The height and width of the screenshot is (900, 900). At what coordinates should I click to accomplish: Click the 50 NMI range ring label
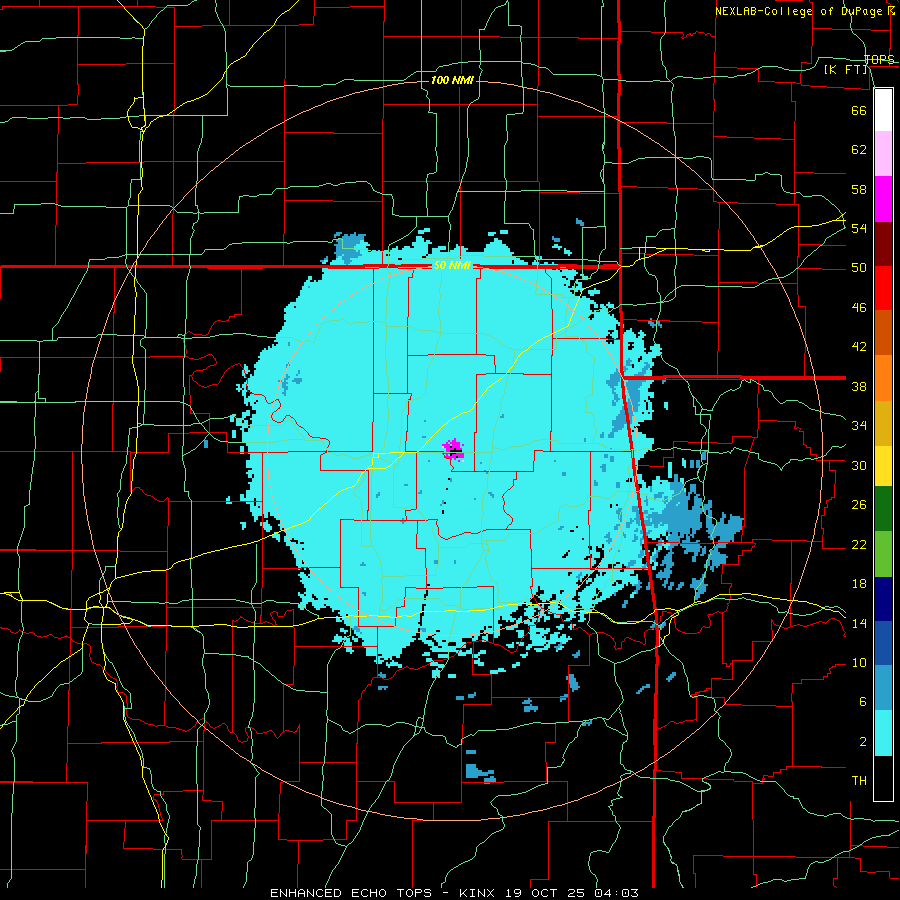click(x=452, y=265)
